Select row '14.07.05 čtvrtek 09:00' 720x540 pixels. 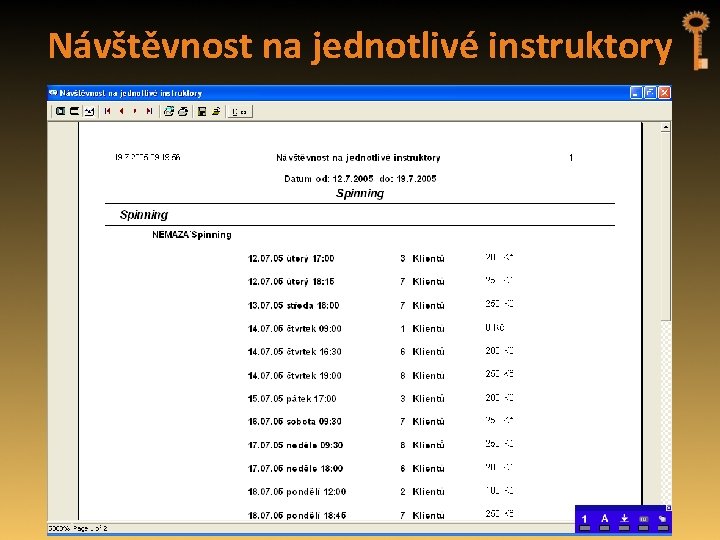click(376, 329)
